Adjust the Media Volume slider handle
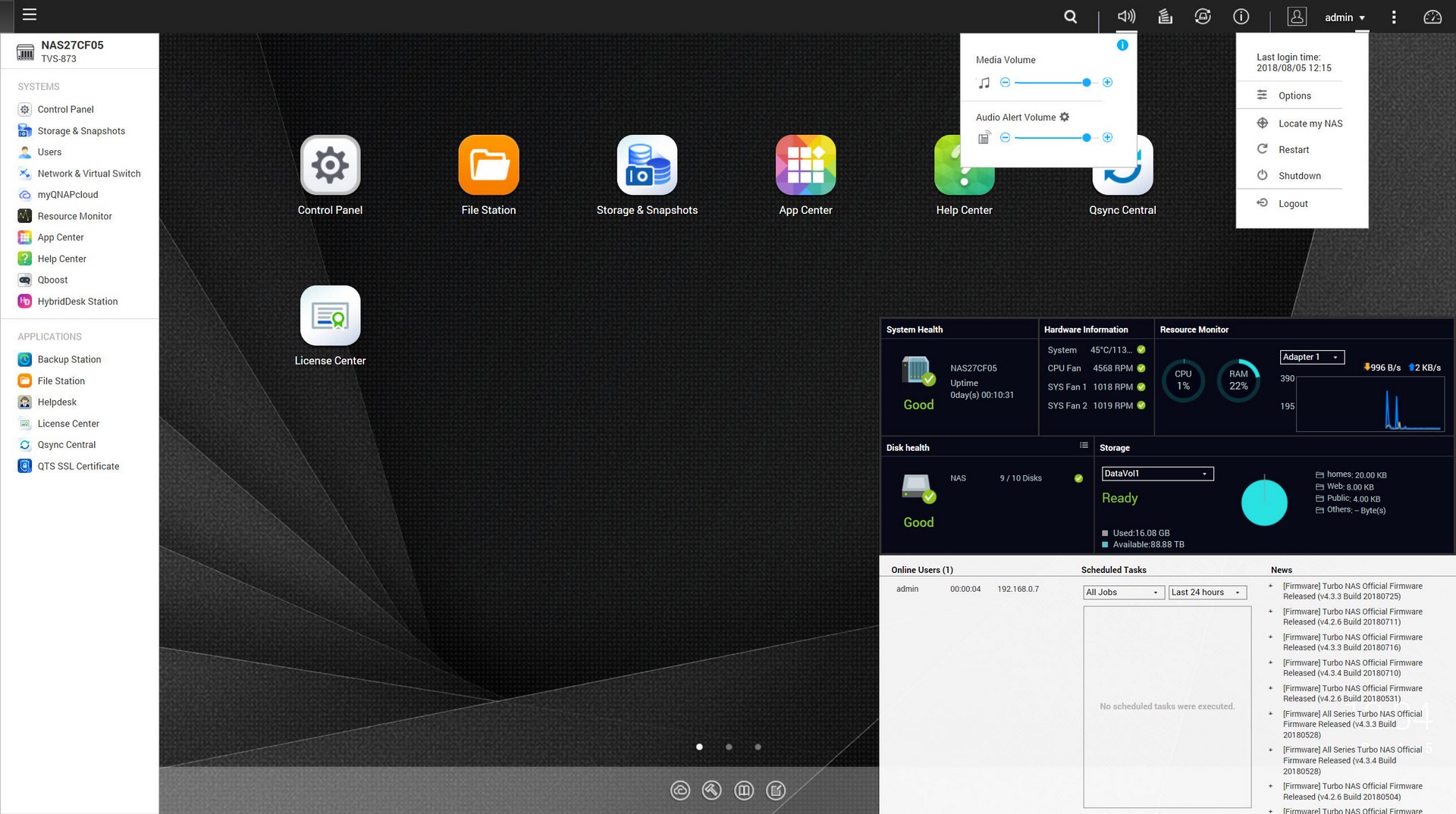Screen dimensions: 1456x814 (x=1087, y=82)
